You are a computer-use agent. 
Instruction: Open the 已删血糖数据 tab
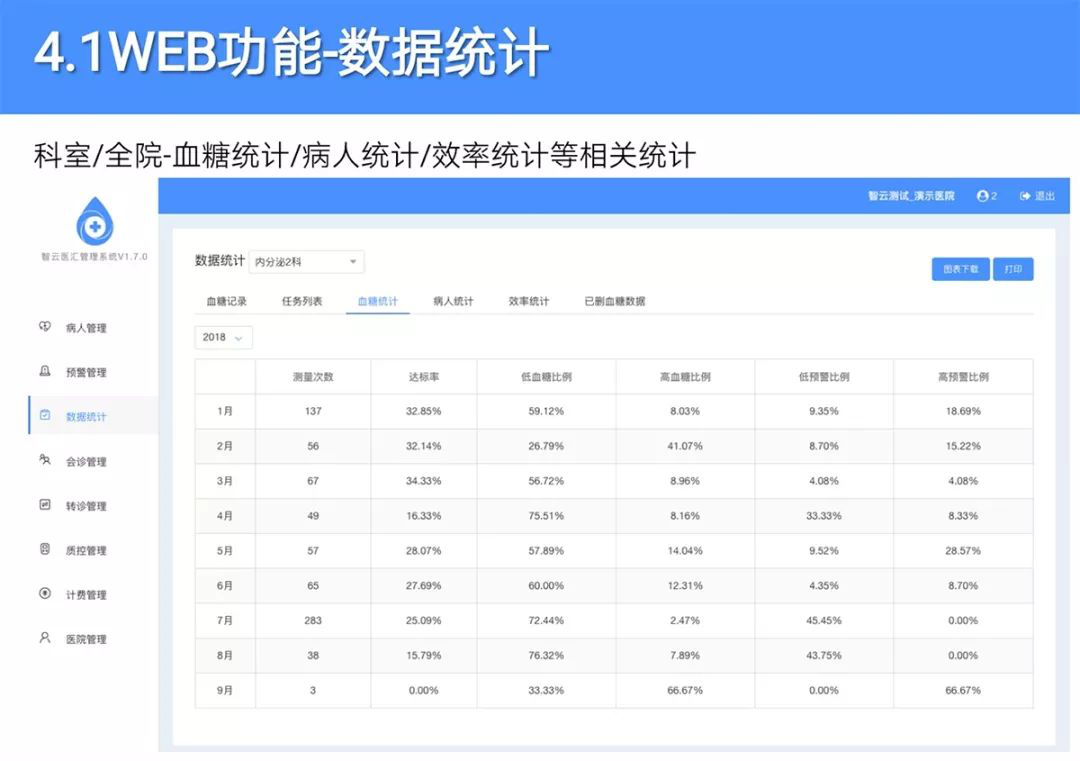tap(615, 301)
